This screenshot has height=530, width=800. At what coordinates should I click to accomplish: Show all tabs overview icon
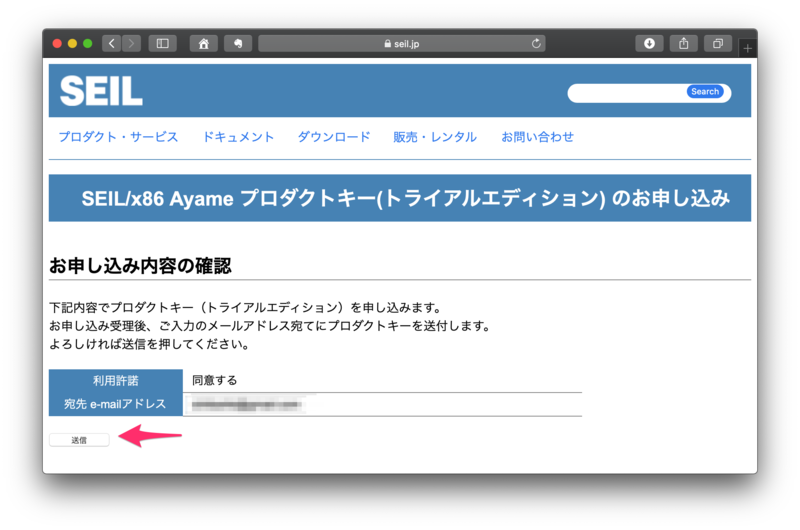tap(718, 43)
